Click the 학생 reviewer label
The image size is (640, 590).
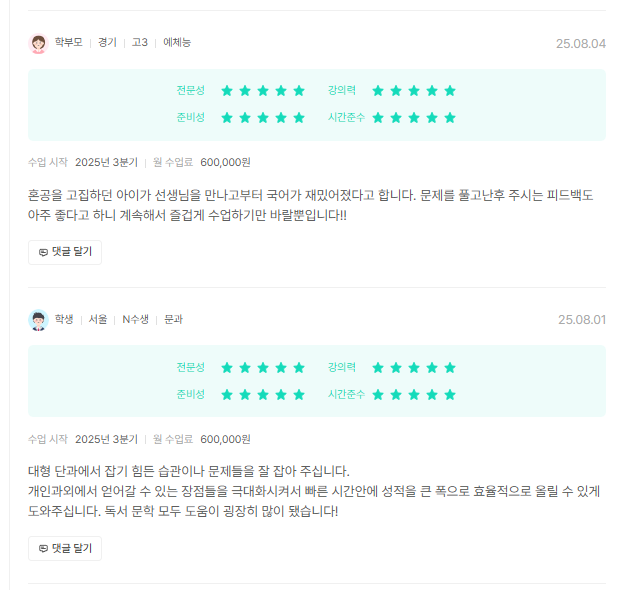coord(64,320)
